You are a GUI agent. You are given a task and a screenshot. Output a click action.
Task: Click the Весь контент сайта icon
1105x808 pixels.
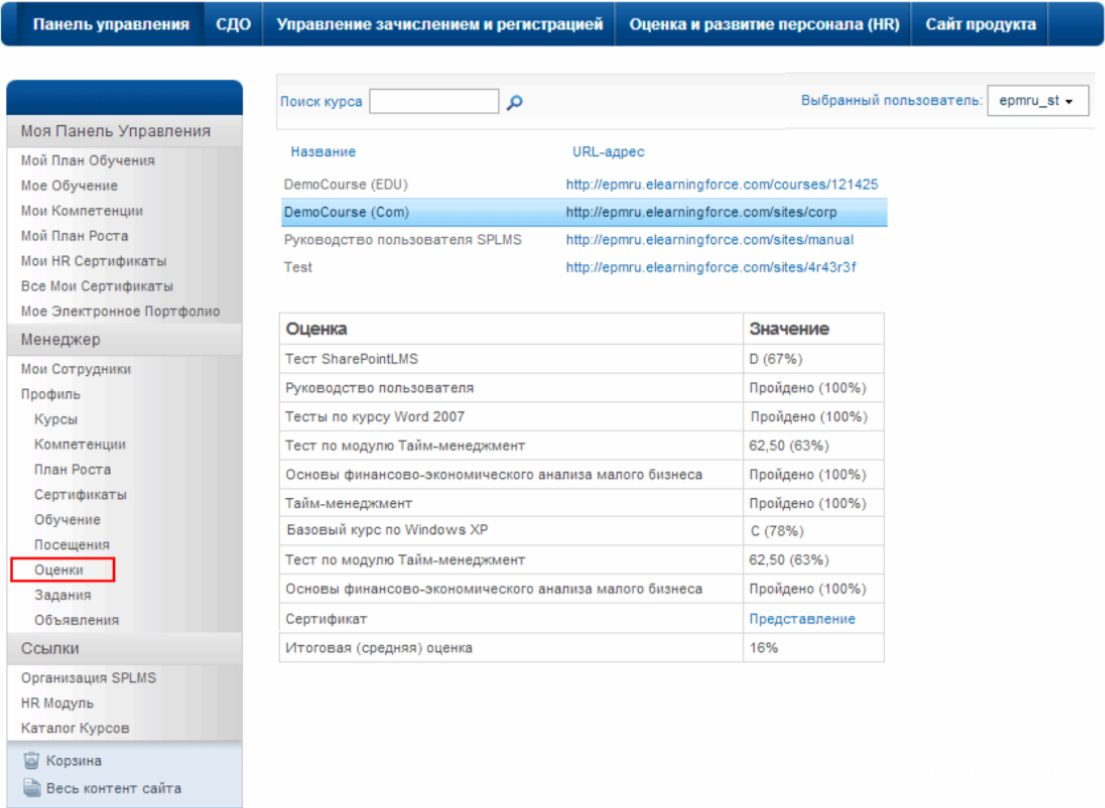point(31,788)
